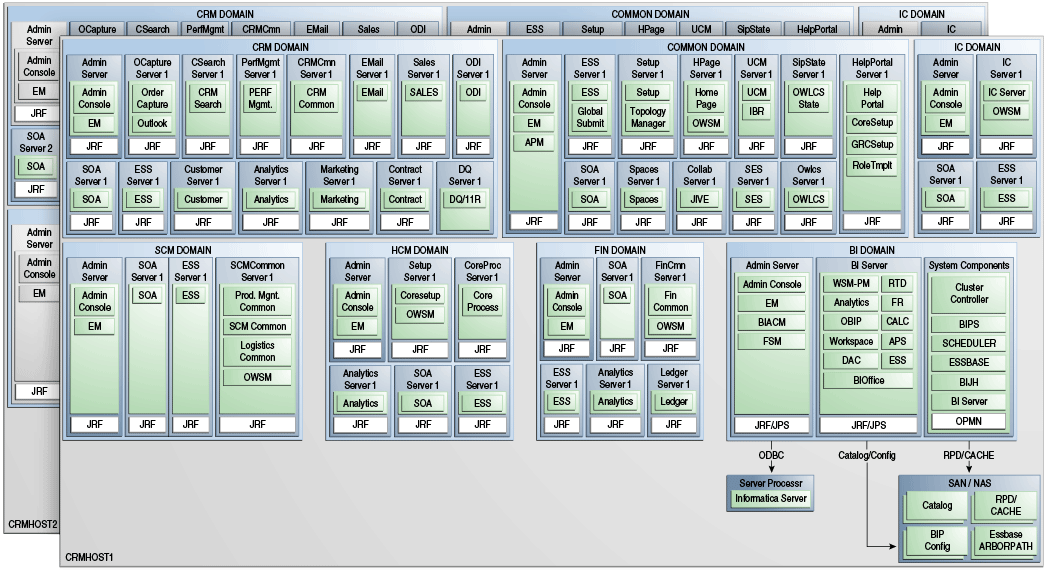
Task: Click the Ledger box in Ledger Server 1
Action: 674,402
